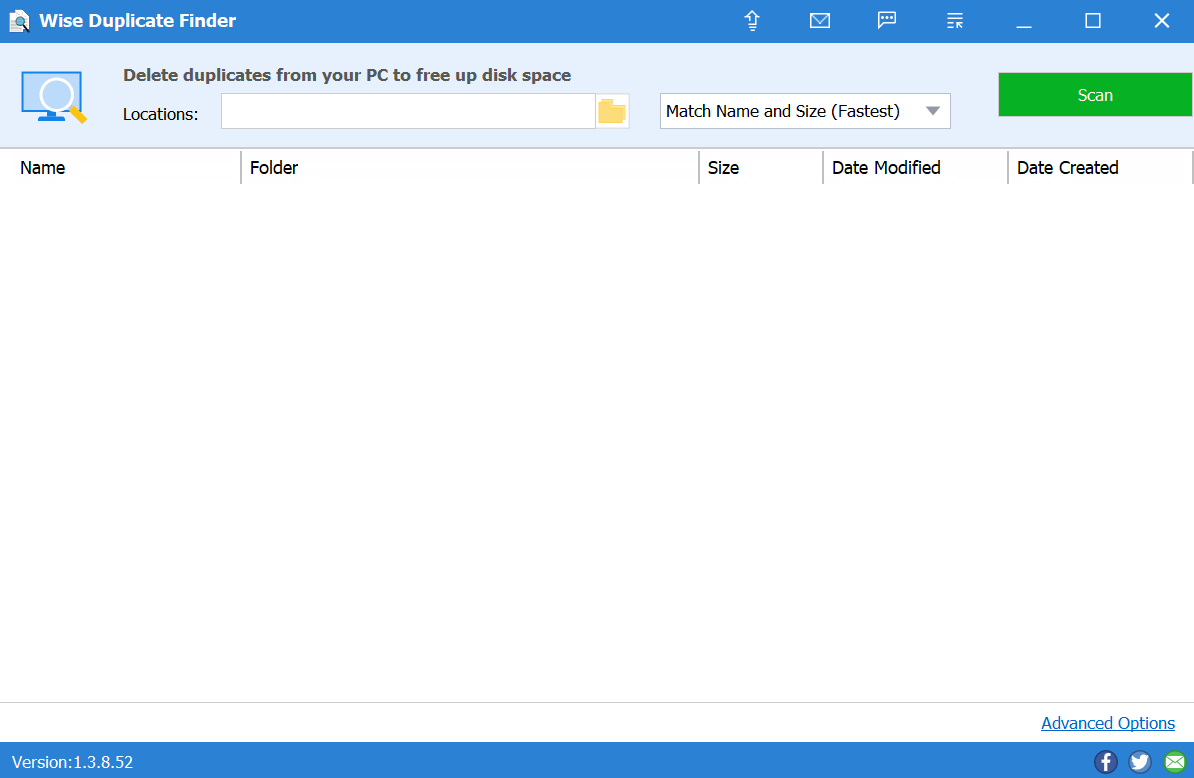
Task: Start the search with the Scan button
Action: [x=1095, y=95]
